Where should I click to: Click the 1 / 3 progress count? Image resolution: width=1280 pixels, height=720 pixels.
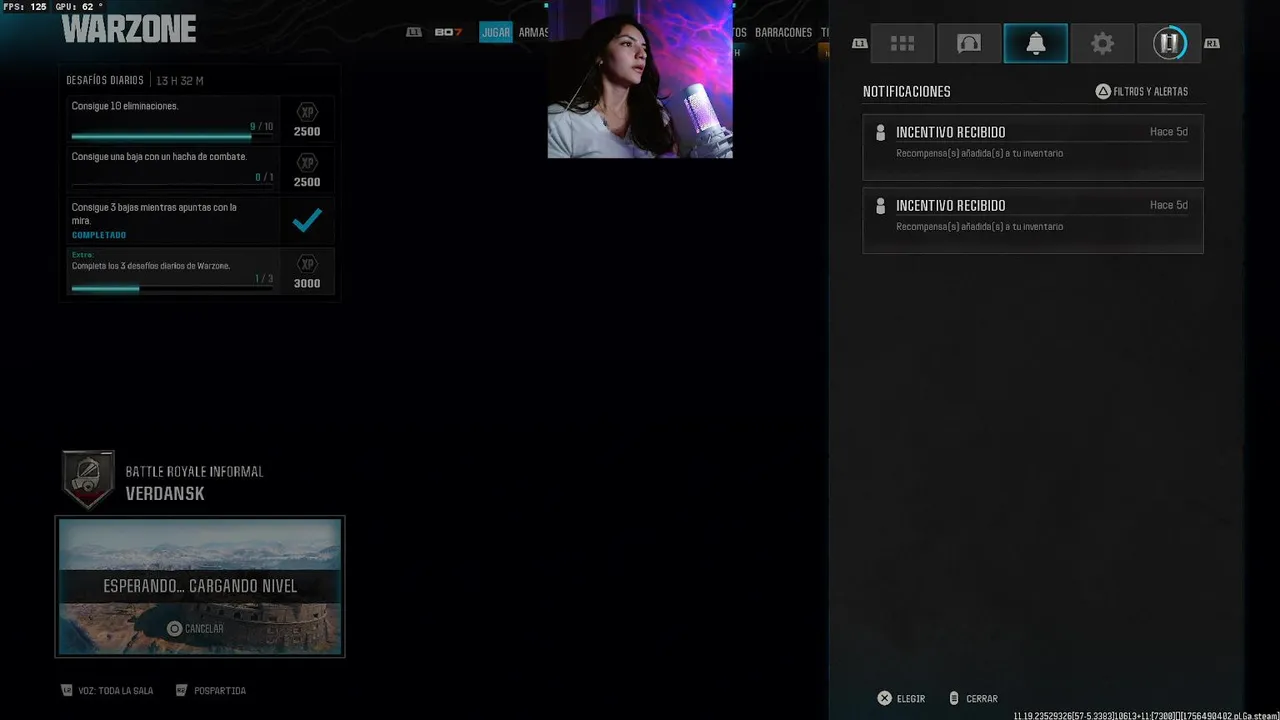pyautogui.click(x=264, y=279)
